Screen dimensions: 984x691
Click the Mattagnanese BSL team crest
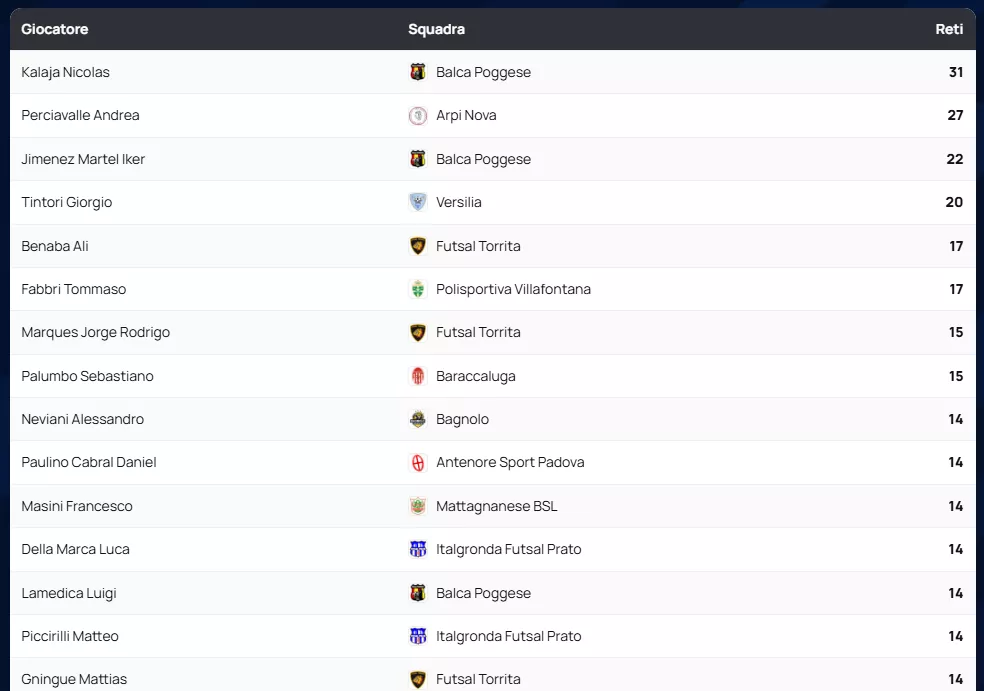[418, 506]
